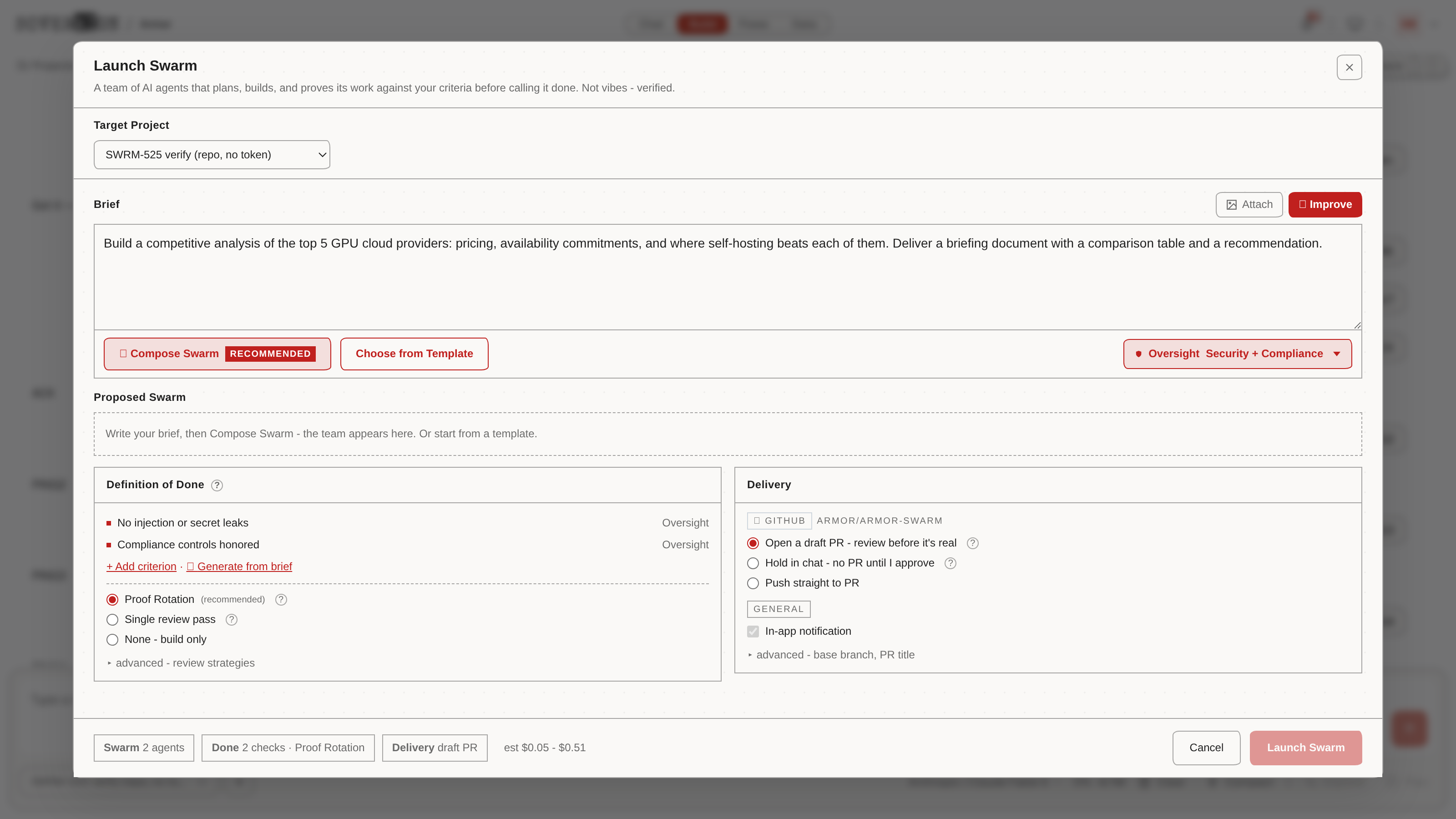
Task: Click the GENERAL badge in Delivery
Action: tap(779, 609)
